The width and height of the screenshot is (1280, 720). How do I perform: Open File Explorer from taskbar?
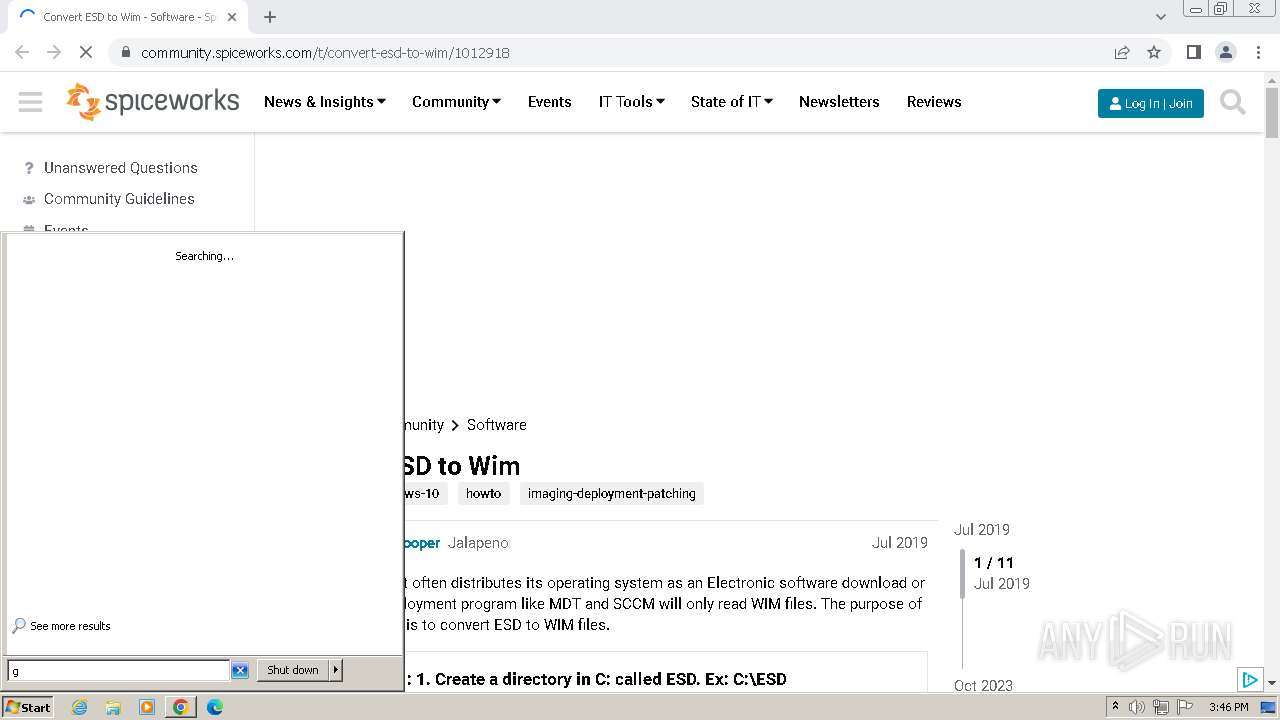[113, 707]
